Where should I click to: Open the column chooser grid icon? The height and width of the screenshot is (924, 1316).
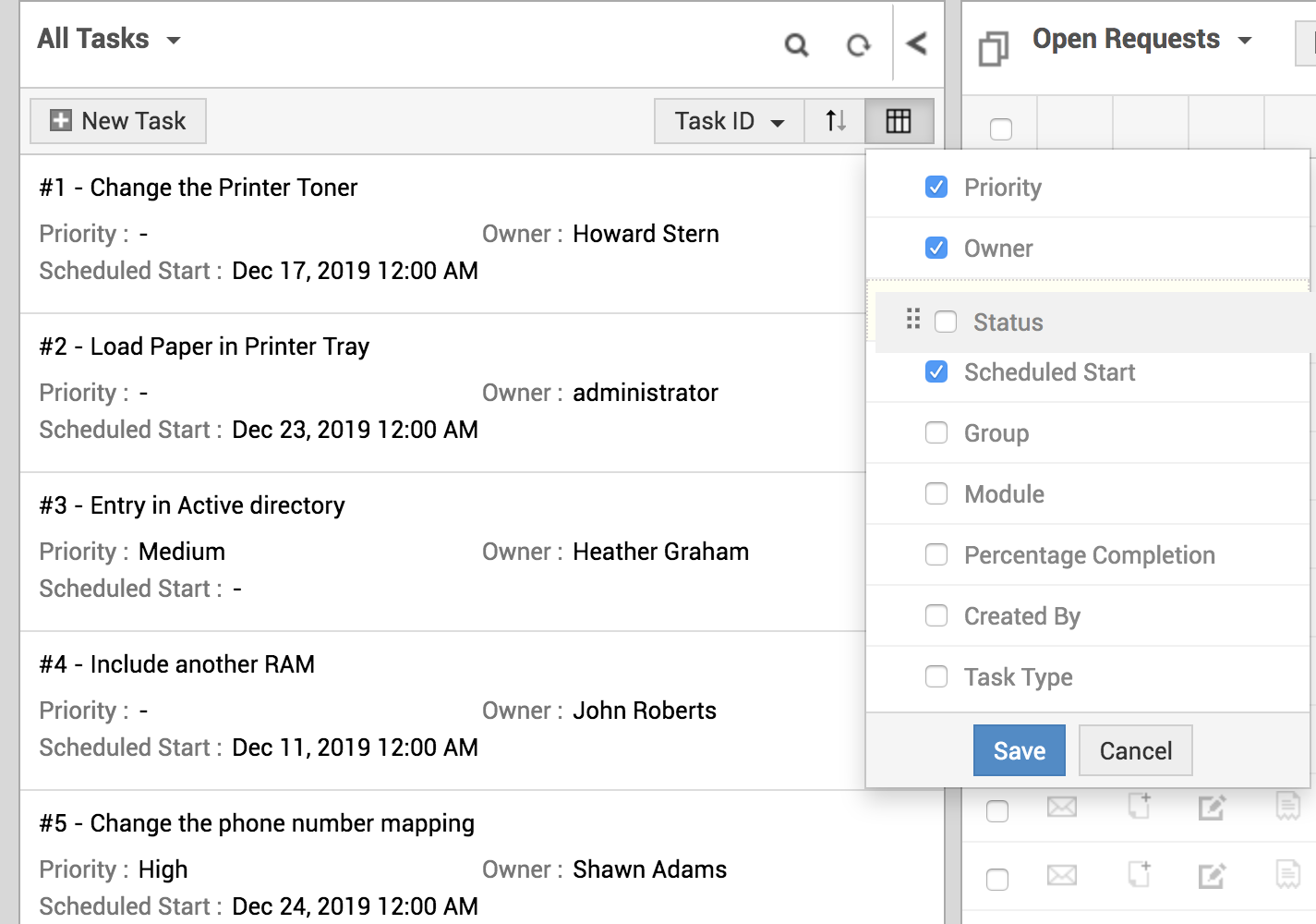pos(899,121)
